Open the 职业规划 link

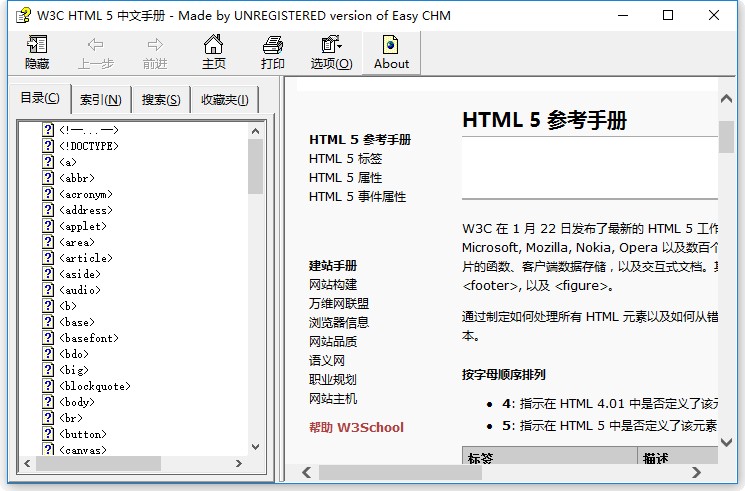[x=333, y=380]
